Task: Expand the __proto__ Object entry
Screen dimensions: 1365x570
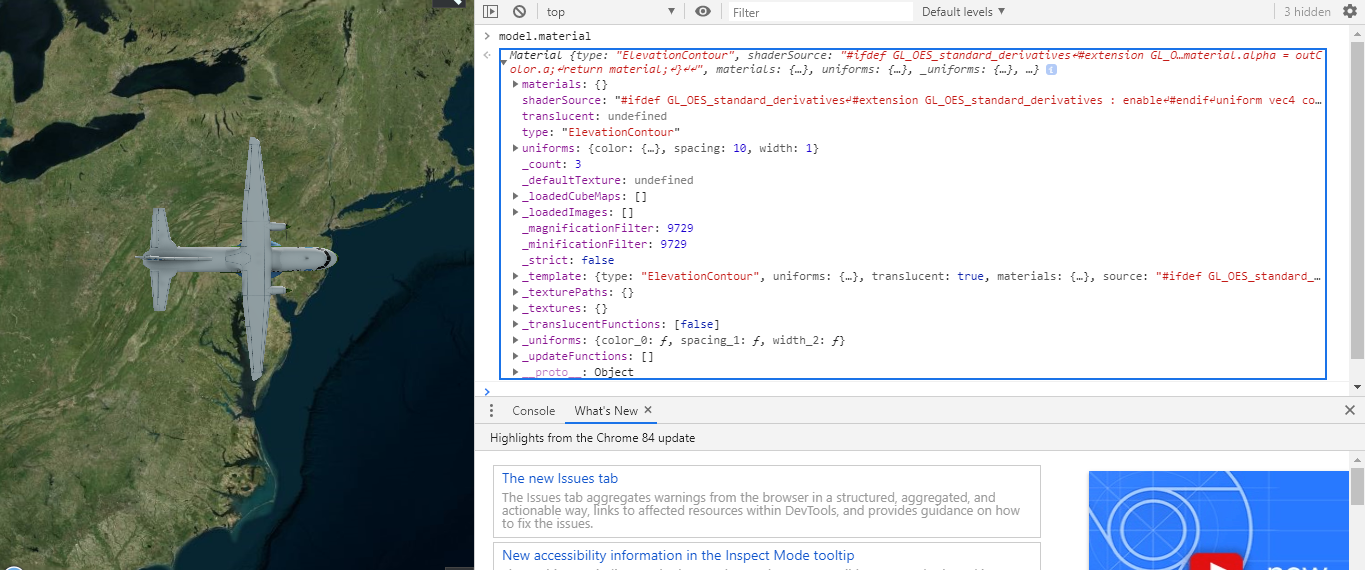Action: [x=515, y=372]
